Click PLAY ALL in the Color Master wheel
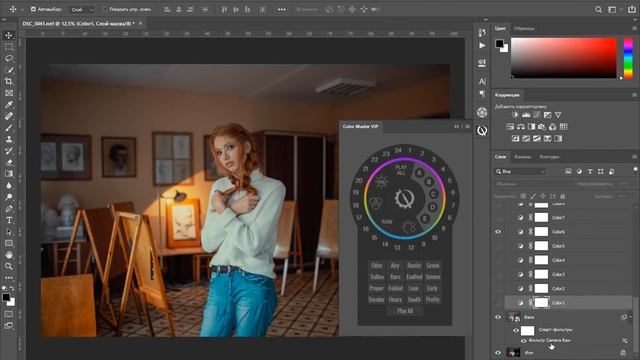The image size is (640, 360). point(401,170)
